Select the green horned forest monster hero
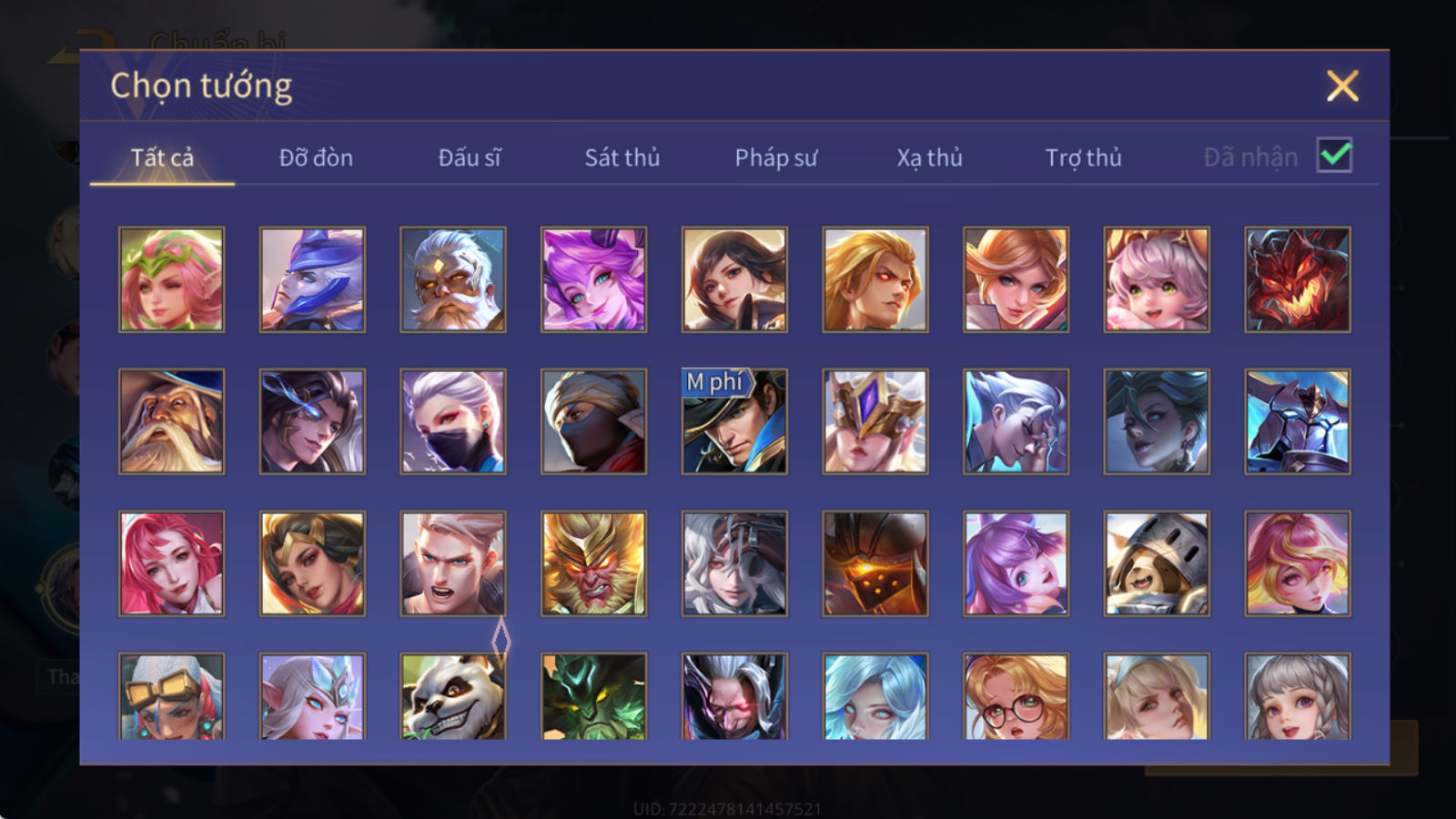Viewport: 1456px width, 819px height. [x=593, y=696]
